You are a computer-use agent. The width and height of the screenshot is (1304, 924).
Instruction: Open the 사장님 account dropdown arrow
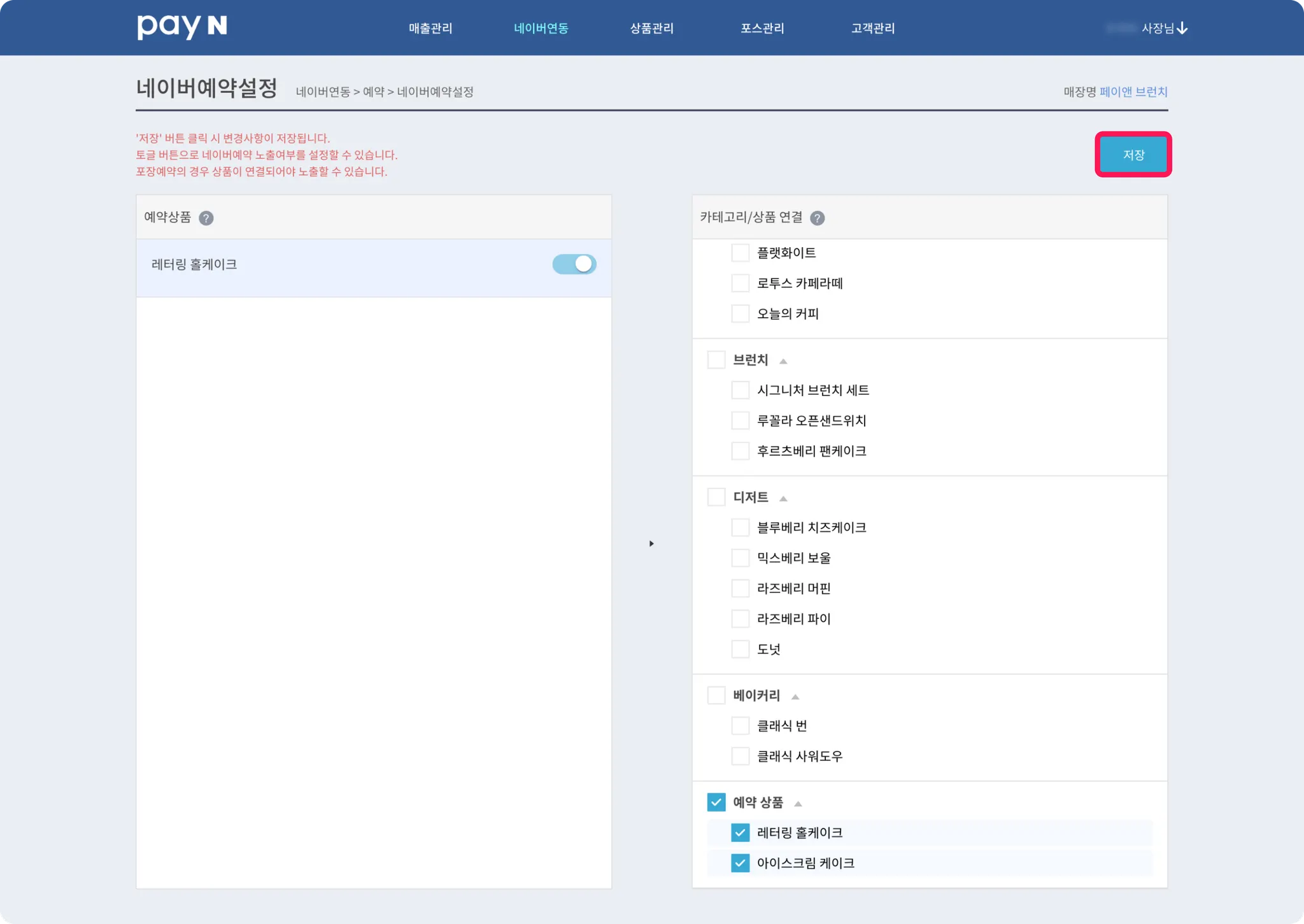pos(1182,28)
